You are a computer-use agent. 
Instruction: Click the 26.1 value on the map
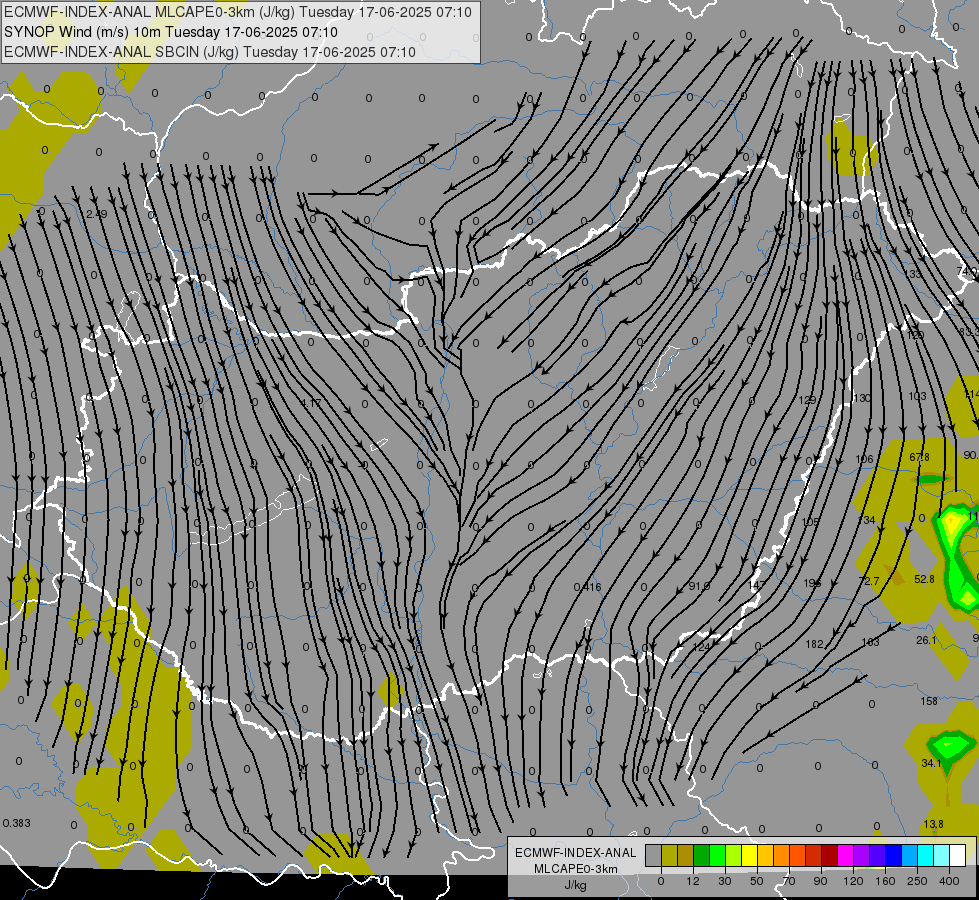point(927,640)
